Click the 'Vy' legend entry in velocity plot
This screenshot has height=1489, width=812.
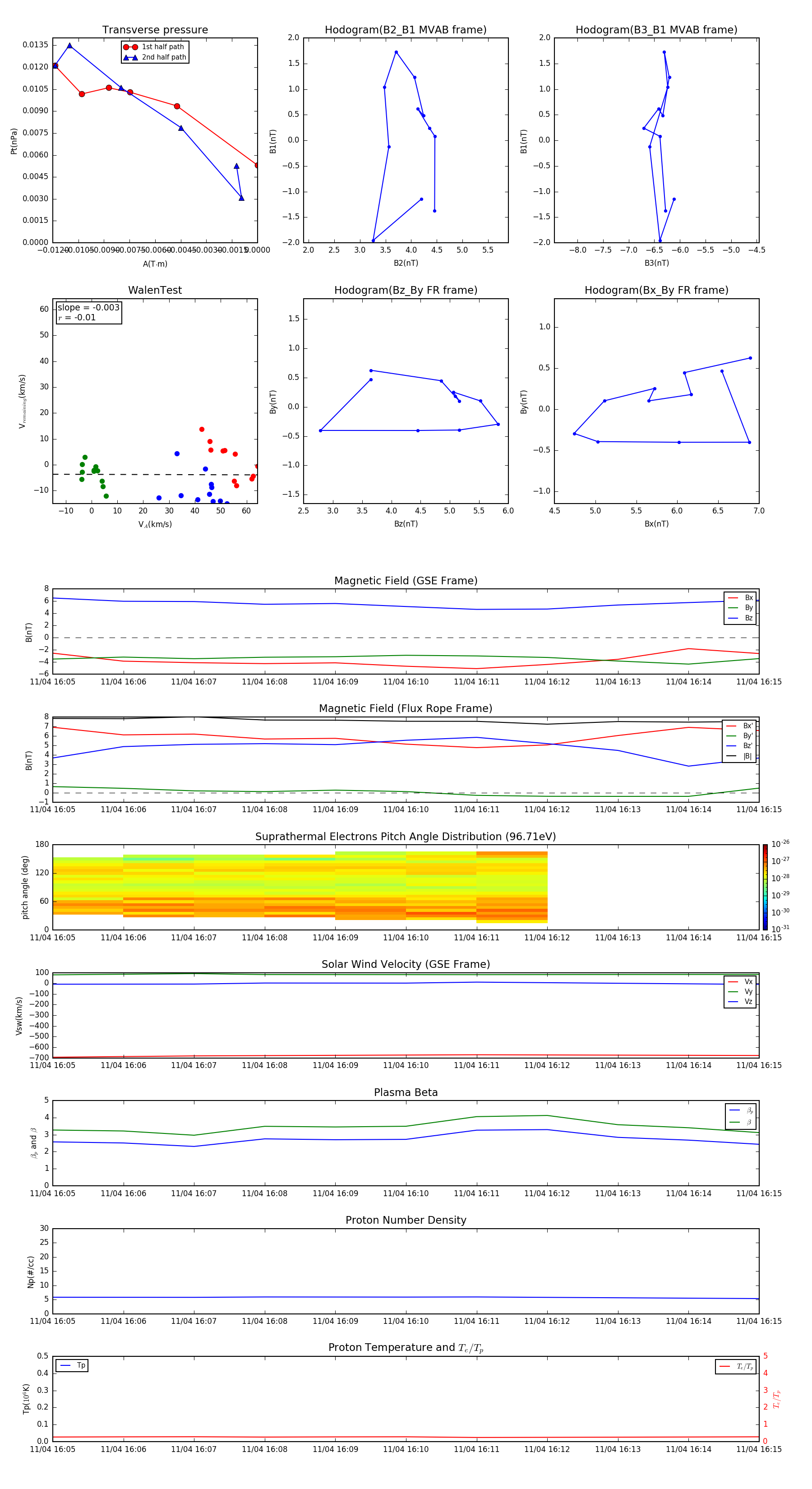click(x=740, y=991)
